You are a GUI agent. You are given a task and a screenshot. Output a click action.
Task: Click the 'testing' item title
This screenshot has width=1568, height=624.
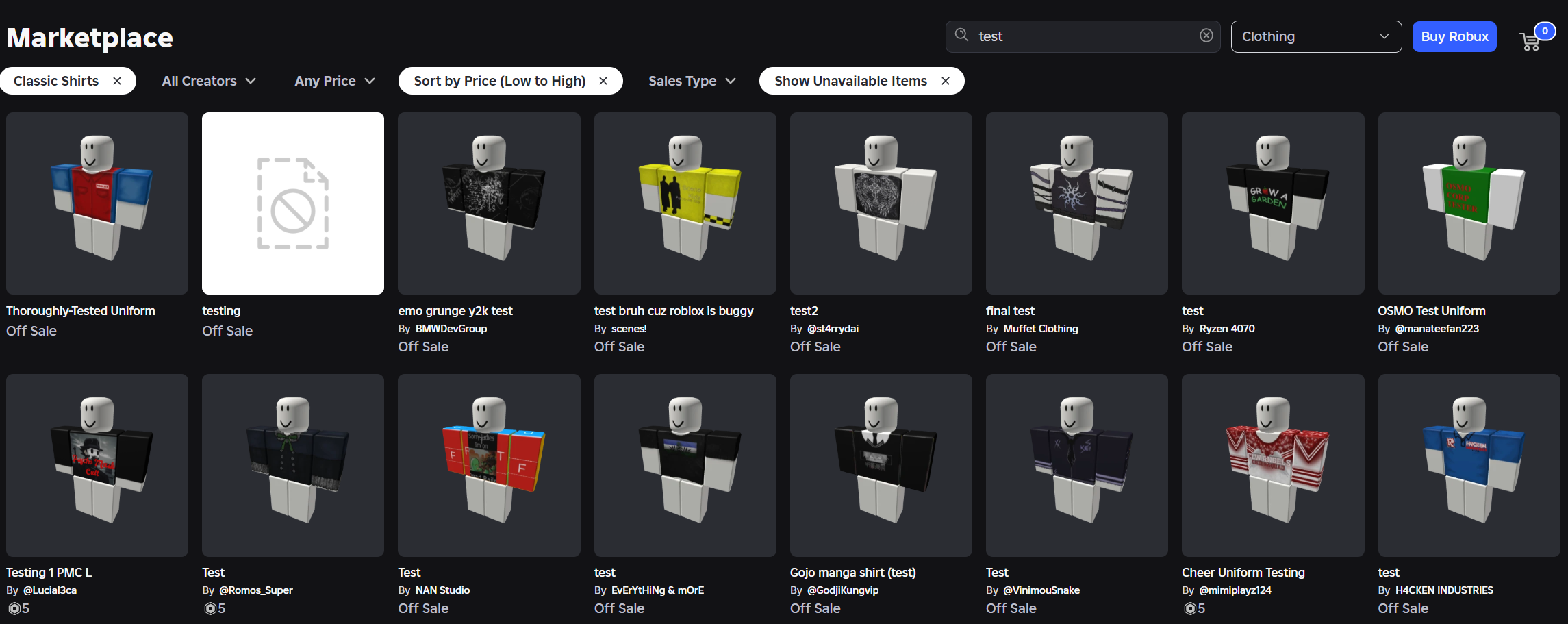[x=221, y=311]
